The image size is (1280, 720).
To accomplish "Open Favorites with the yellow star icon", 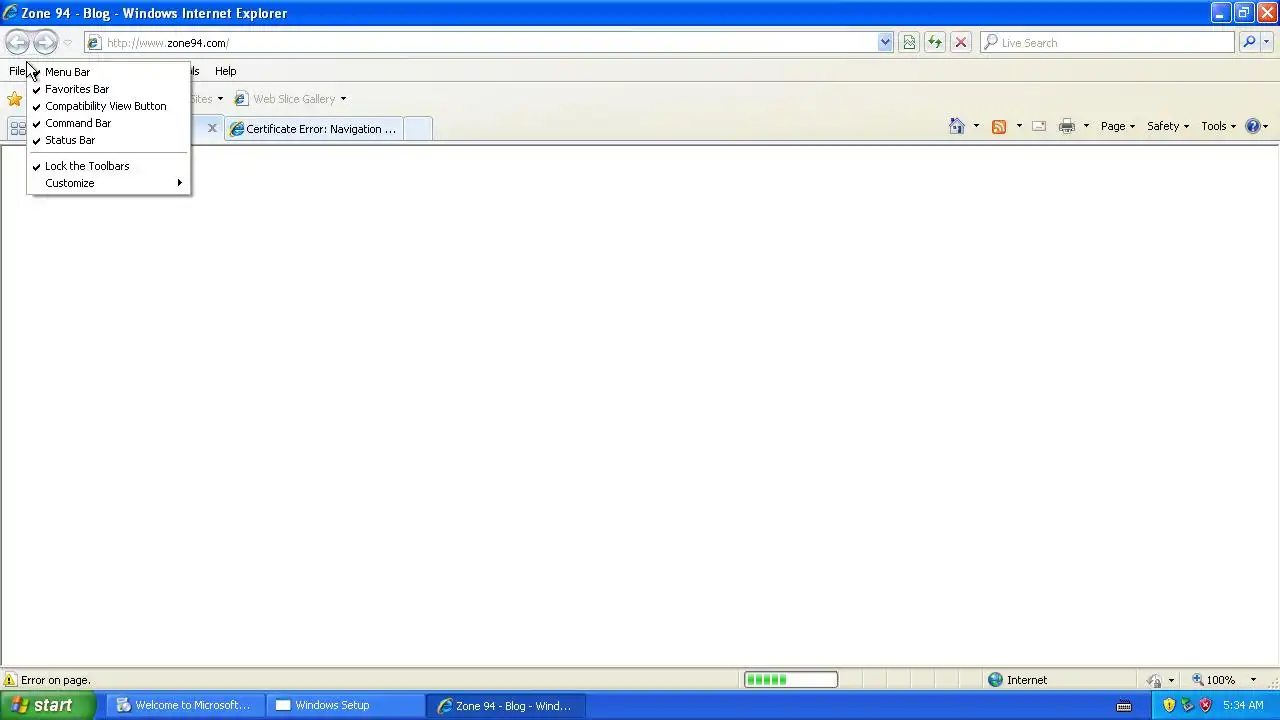I will (14, 99).
